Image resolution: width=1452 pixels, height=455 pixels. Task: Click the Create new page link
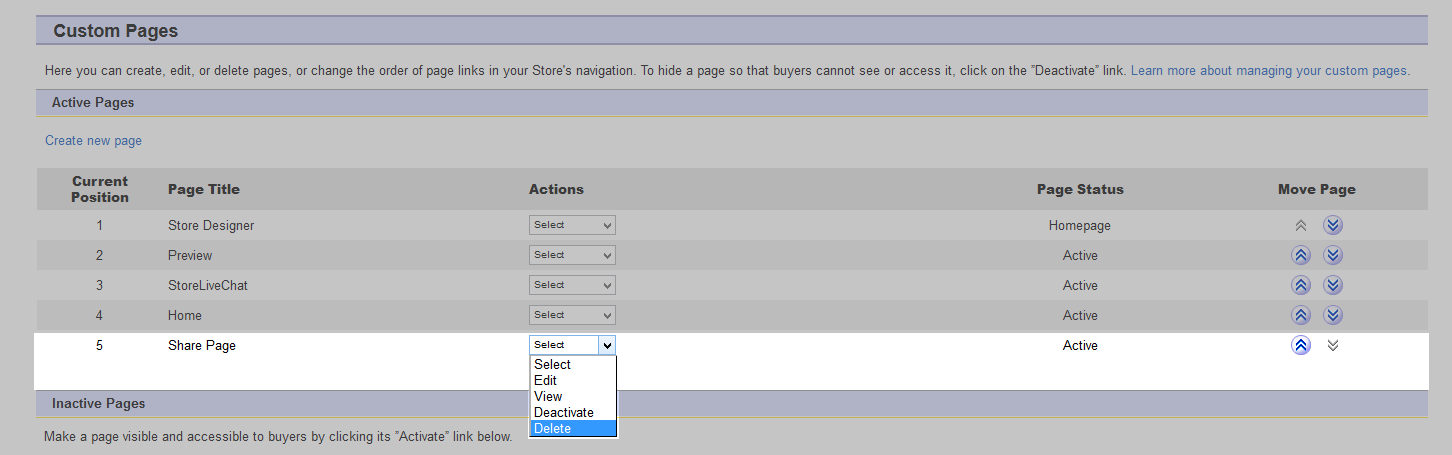93,141
